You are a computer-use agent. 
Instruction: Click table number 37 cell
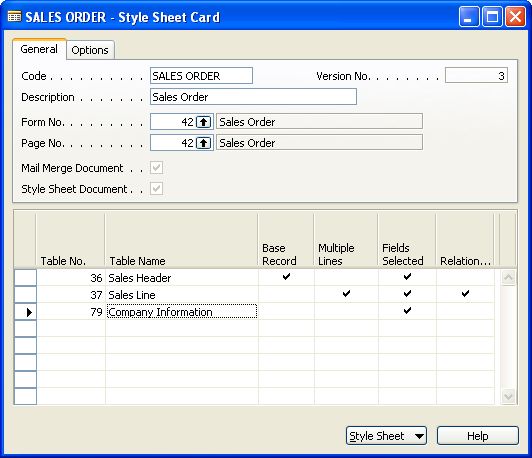(x=71, y=295)
